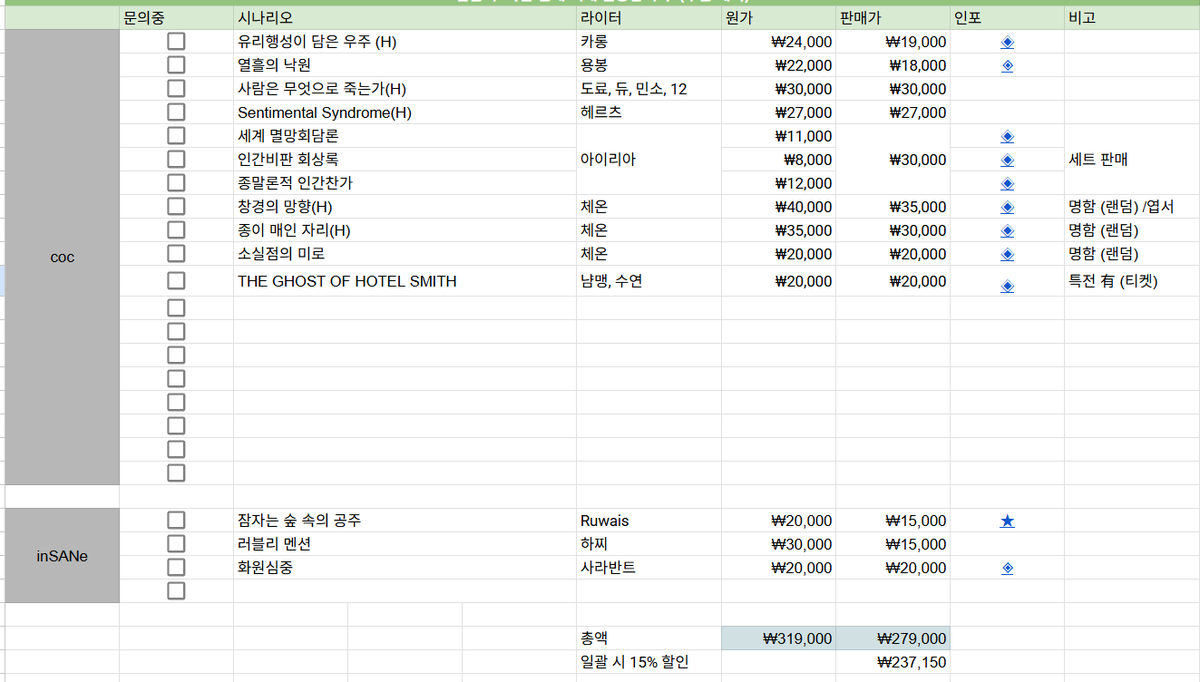Select writer cell 헤르츠
The height and width of the screenshot is (682, 1200).
(x=649, y=112)
